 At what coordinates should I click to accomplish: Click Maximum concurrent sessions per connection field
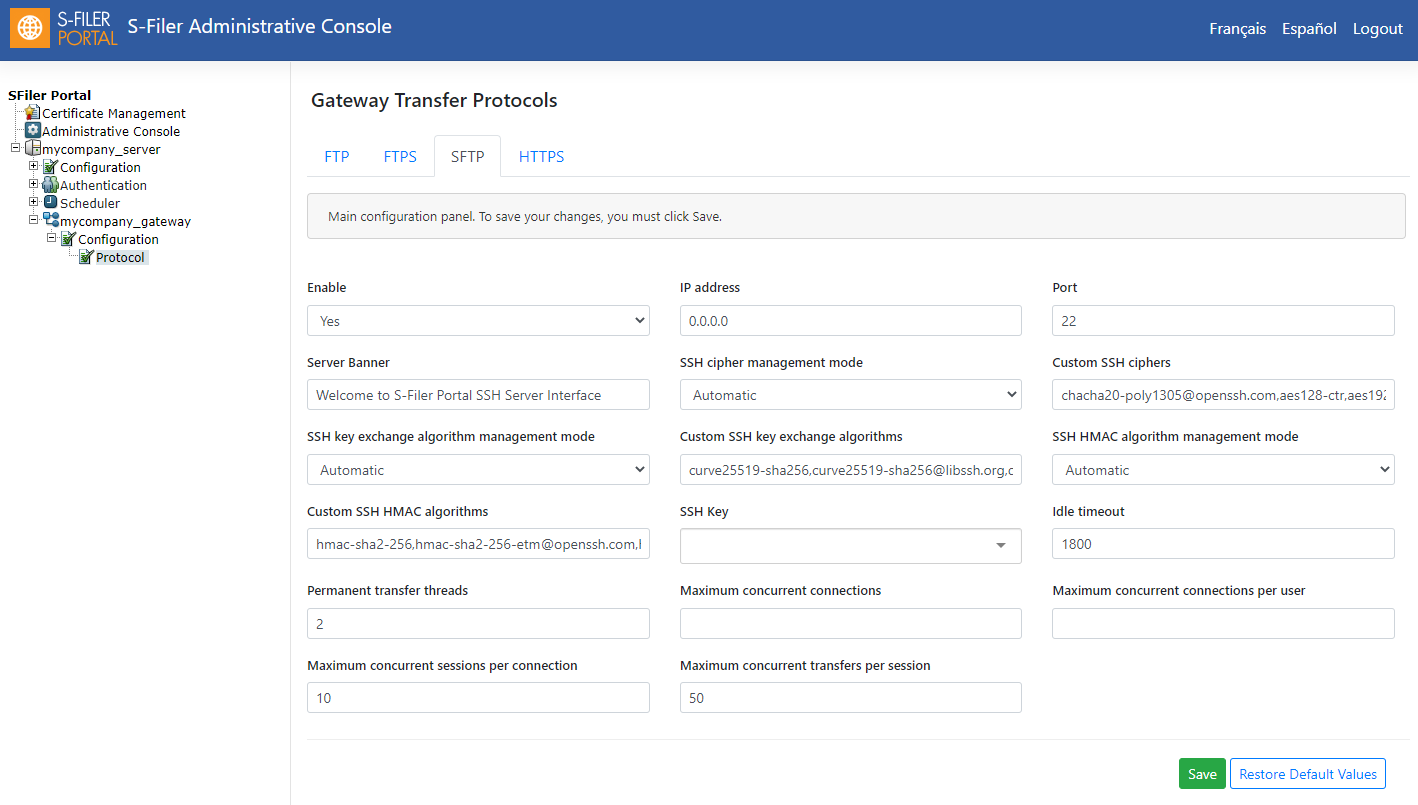[478, 698]
